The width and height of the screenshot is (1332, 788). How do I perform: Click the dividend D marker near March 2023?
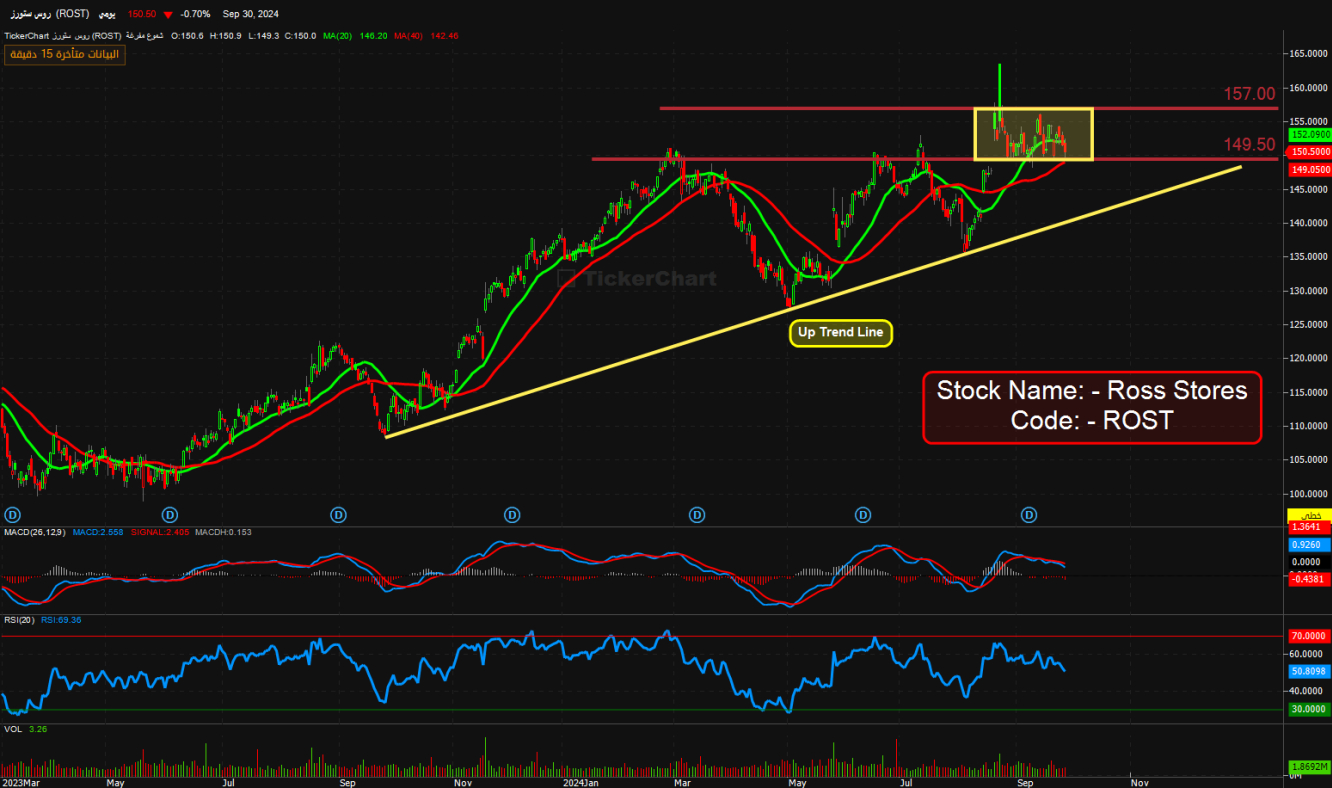pyautogui.click(x=13, y=515)
